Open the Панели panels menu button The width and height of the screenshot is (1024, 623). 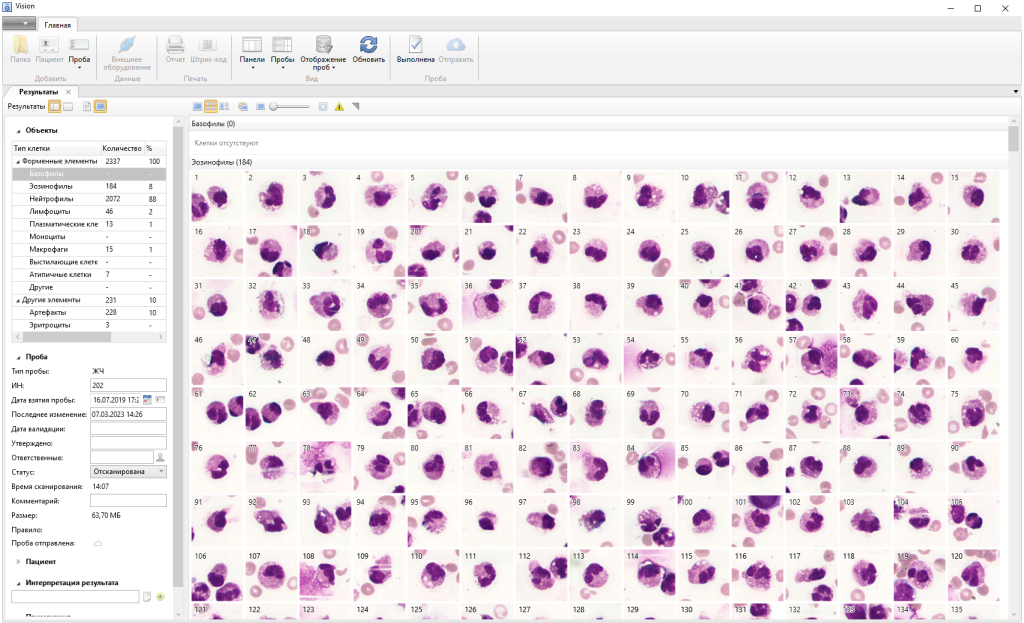[x=252, y=50]
